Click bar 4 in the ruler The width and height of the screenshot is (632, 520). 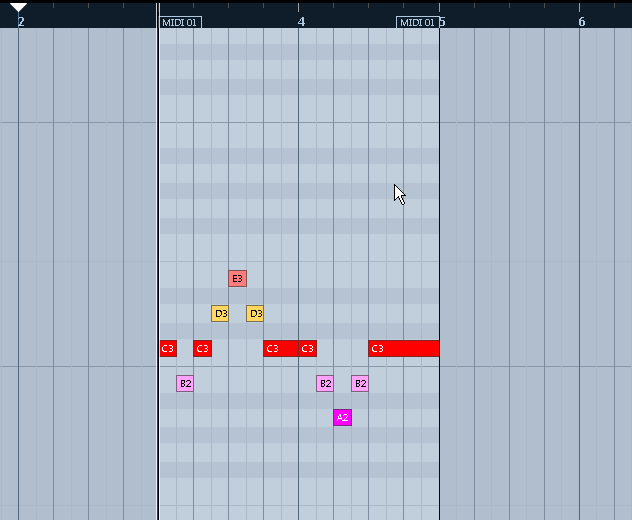[301, 22]
